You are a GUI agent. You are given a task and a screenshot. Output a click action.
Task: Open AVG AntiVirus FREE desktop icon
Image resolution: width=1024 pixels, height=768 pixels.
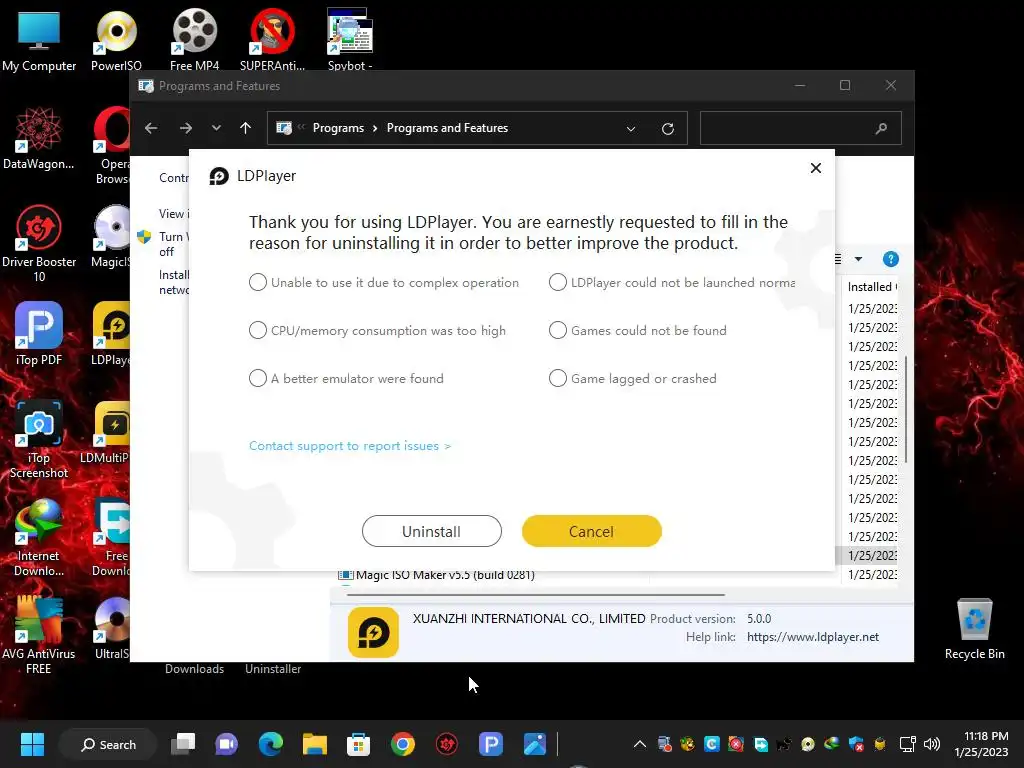click(x=39, y=635)
